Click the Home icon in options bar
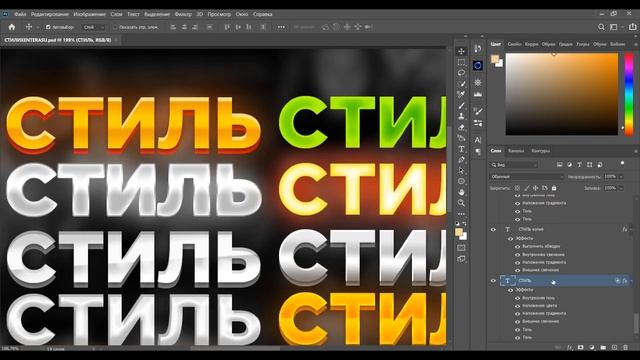The width and height of the screenshot is (640, 360). tap(12, 27)
